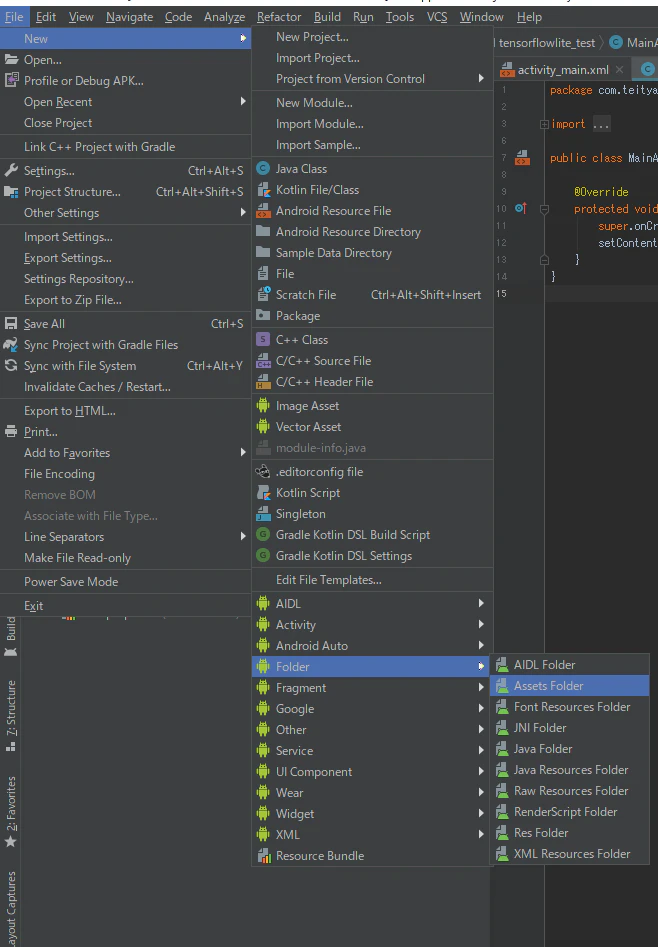658x947 pixels.
Task: Select Export to Zip File... entry
Action: 126,300
